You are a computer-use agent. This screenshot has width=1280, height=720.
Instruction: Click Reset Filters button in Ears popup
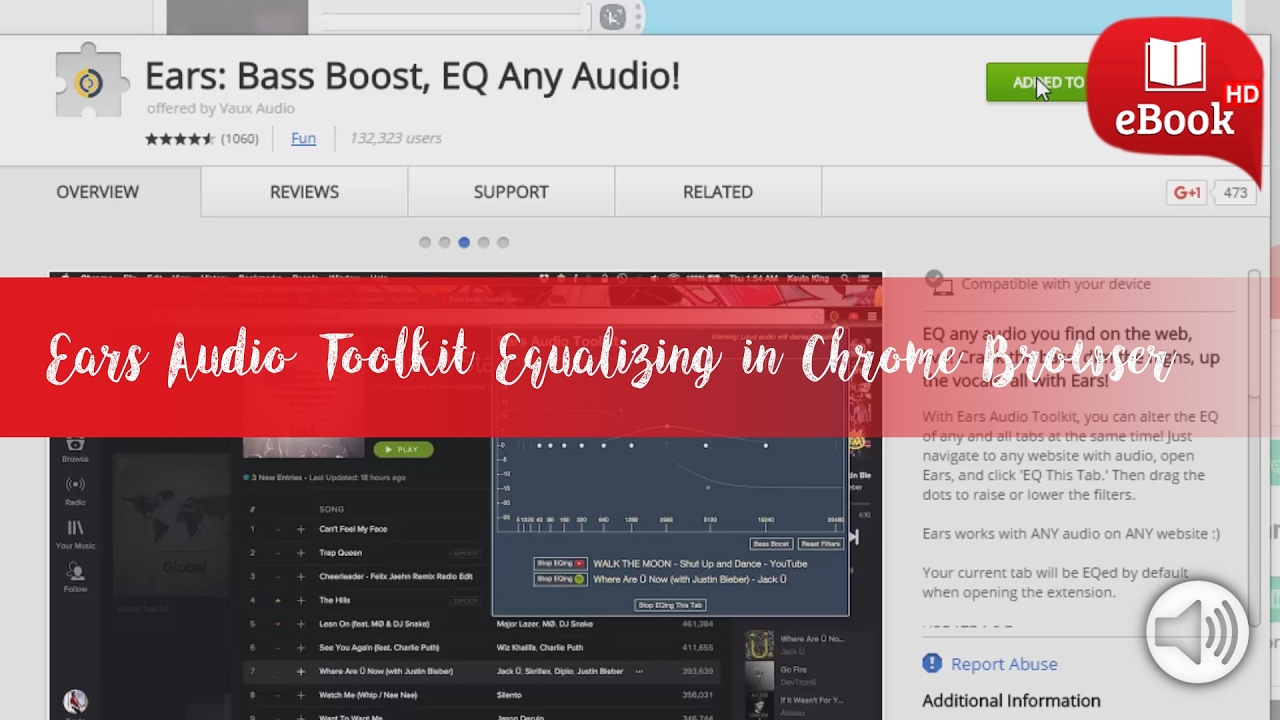click(820, 544)
